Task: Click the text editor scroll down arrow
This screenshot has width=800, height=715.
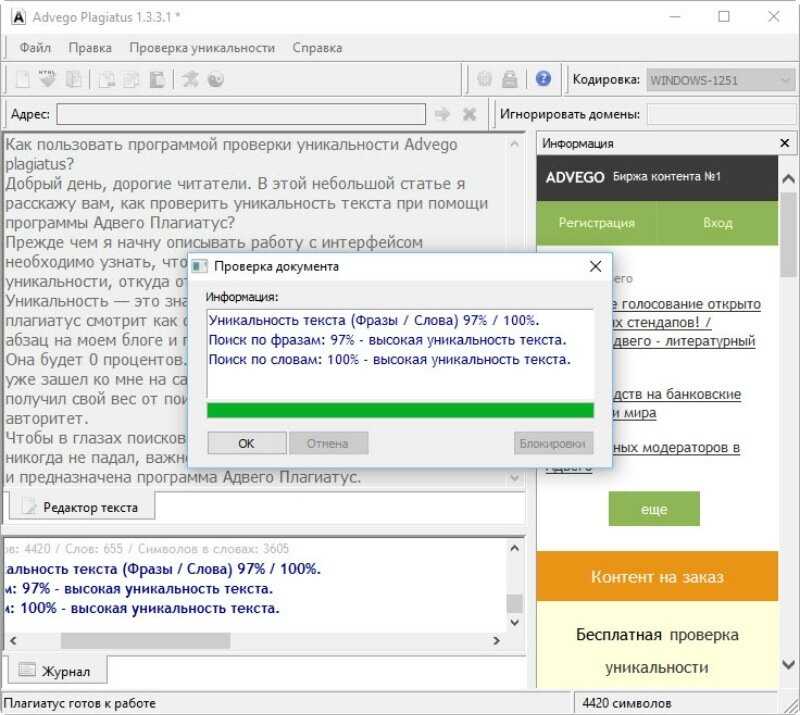Action: [514, 478]
